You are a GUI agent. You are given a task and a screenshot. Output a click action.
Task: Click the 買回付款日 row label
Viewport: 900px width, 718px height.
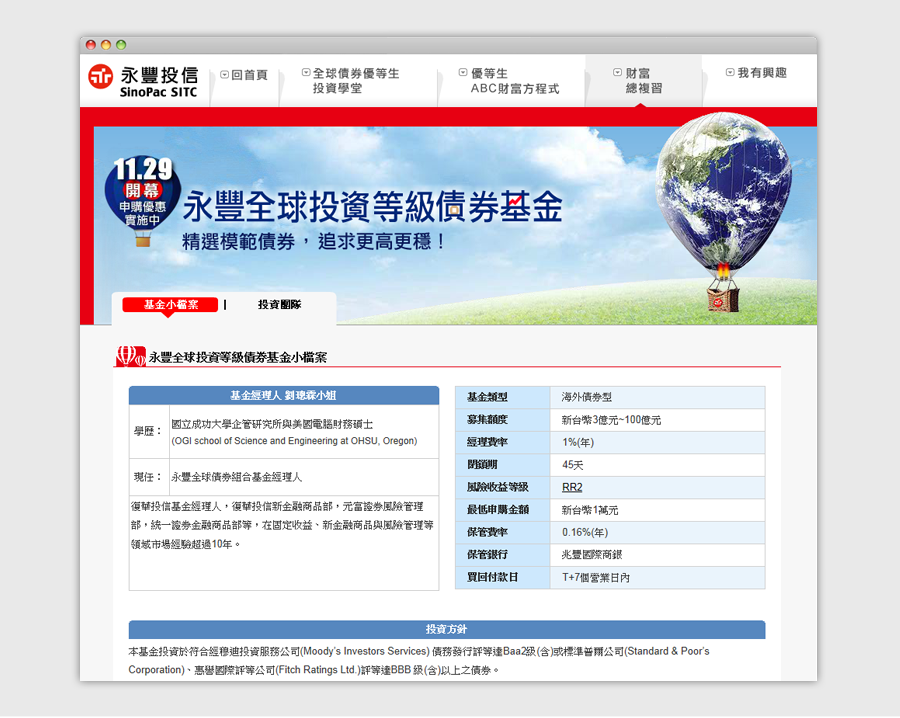coord(492,577)
